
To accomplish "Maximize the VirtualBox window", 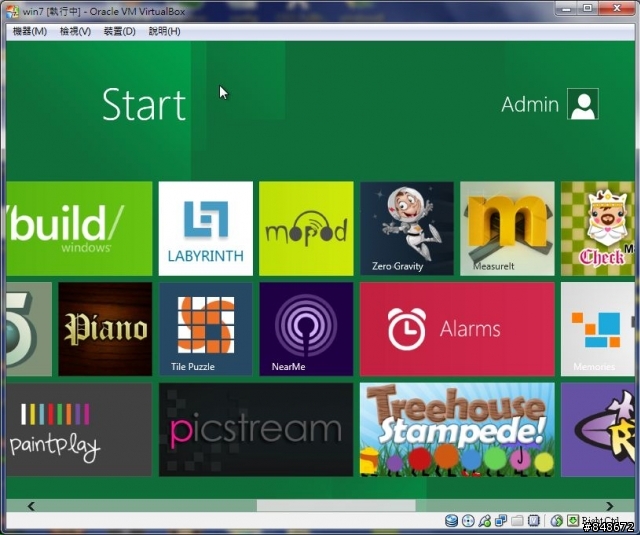I will pos(587,8).
